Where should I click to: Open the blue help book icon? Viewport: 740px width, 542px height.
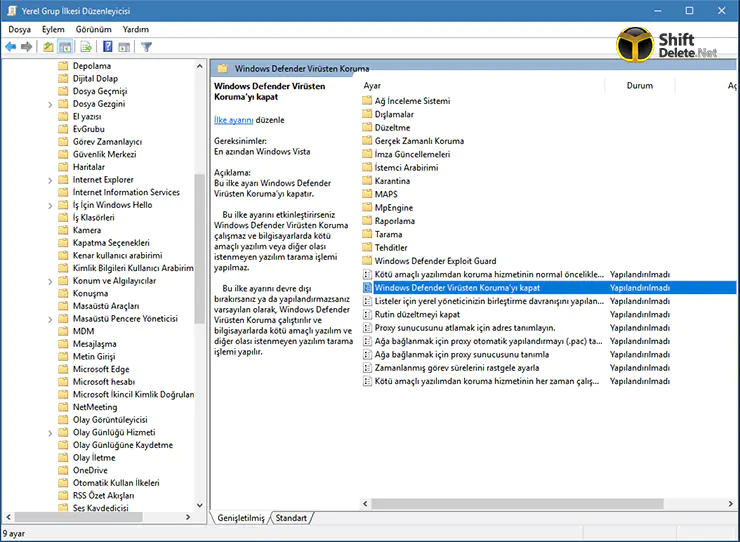pyautogui.click(x=108, y=47)
